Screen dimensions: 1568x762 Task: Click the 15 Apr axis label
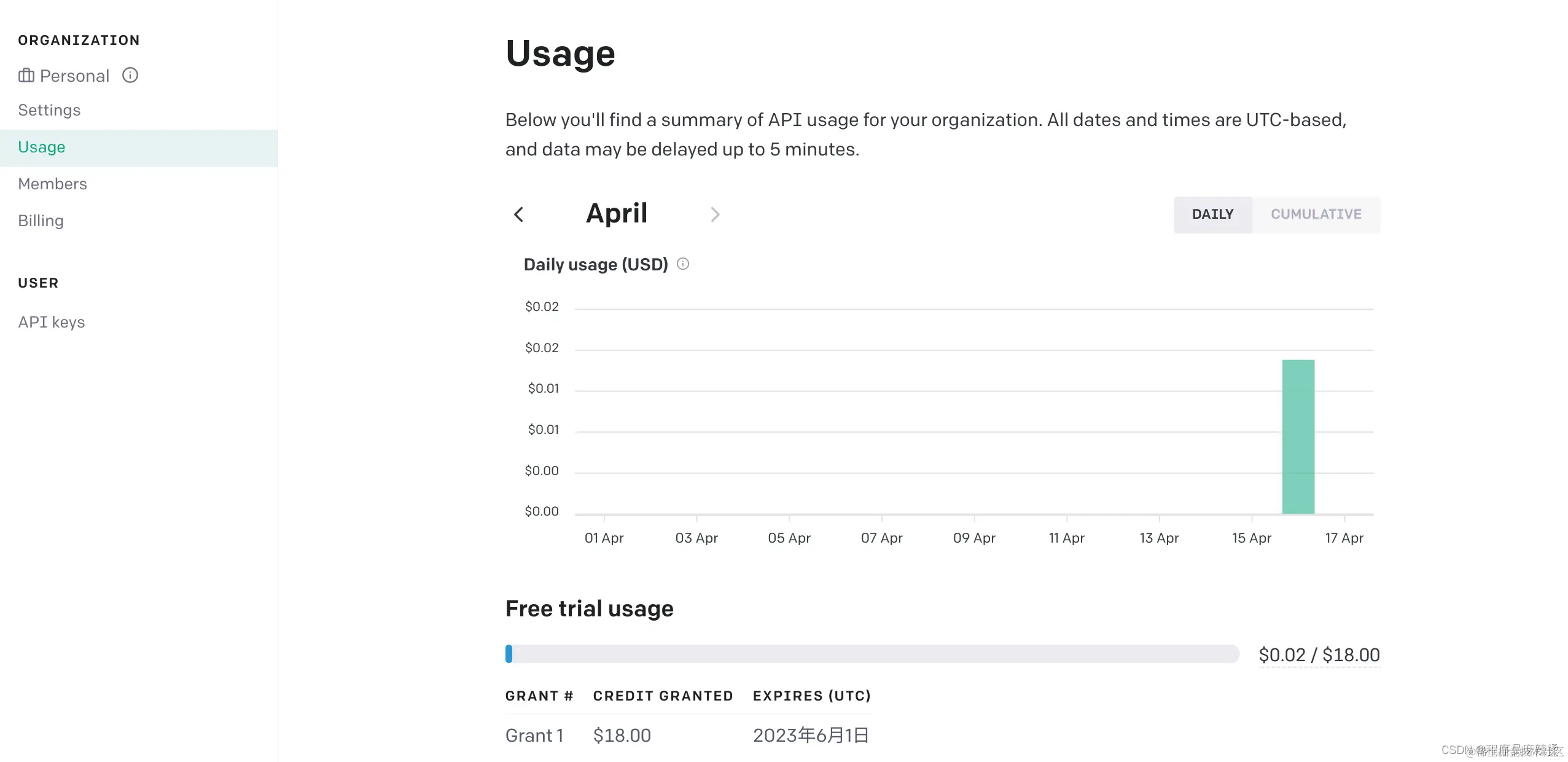(x=1251, y=538)
